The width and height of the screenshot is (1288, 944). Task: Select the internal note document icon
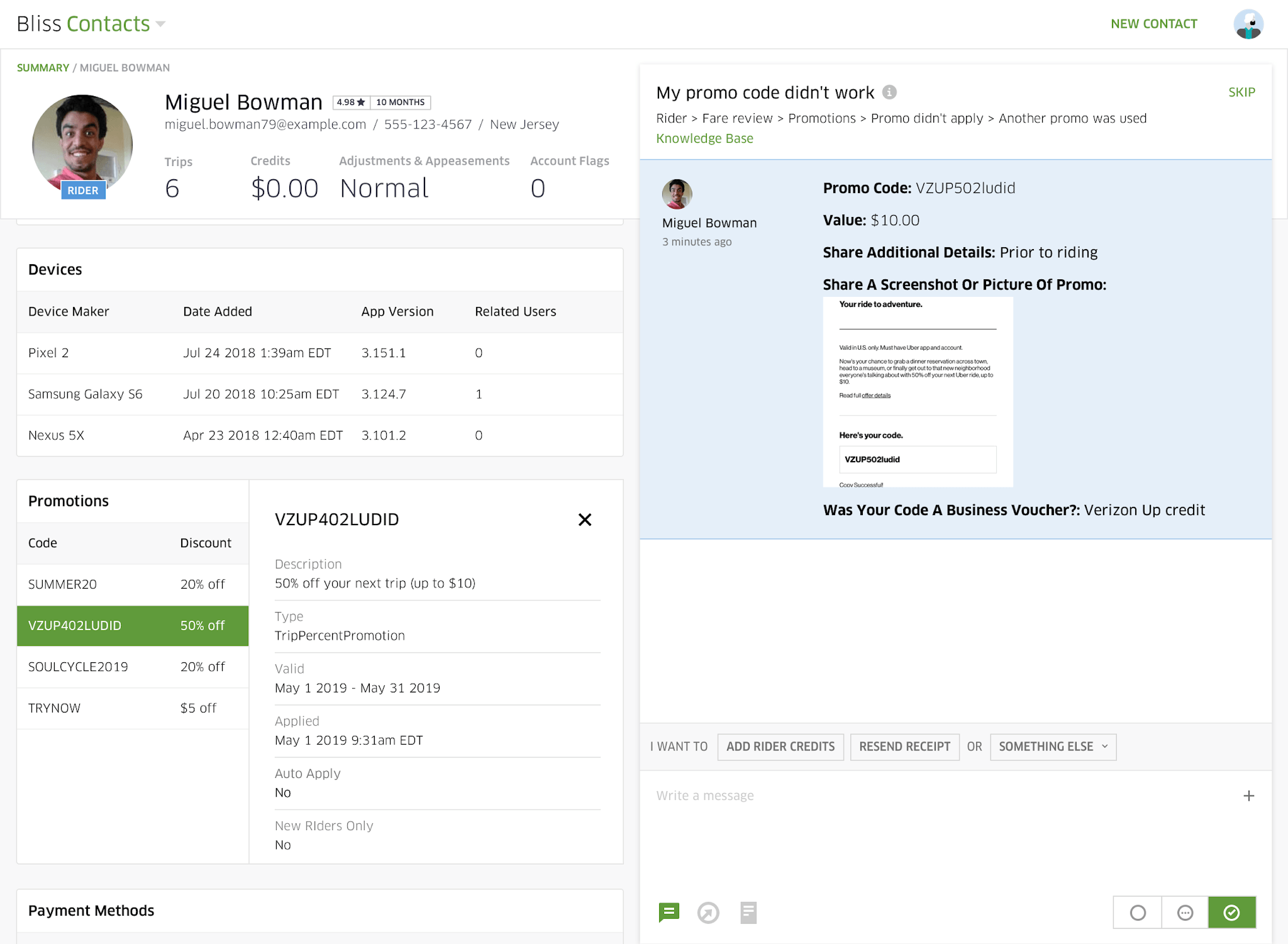(748, 912)
